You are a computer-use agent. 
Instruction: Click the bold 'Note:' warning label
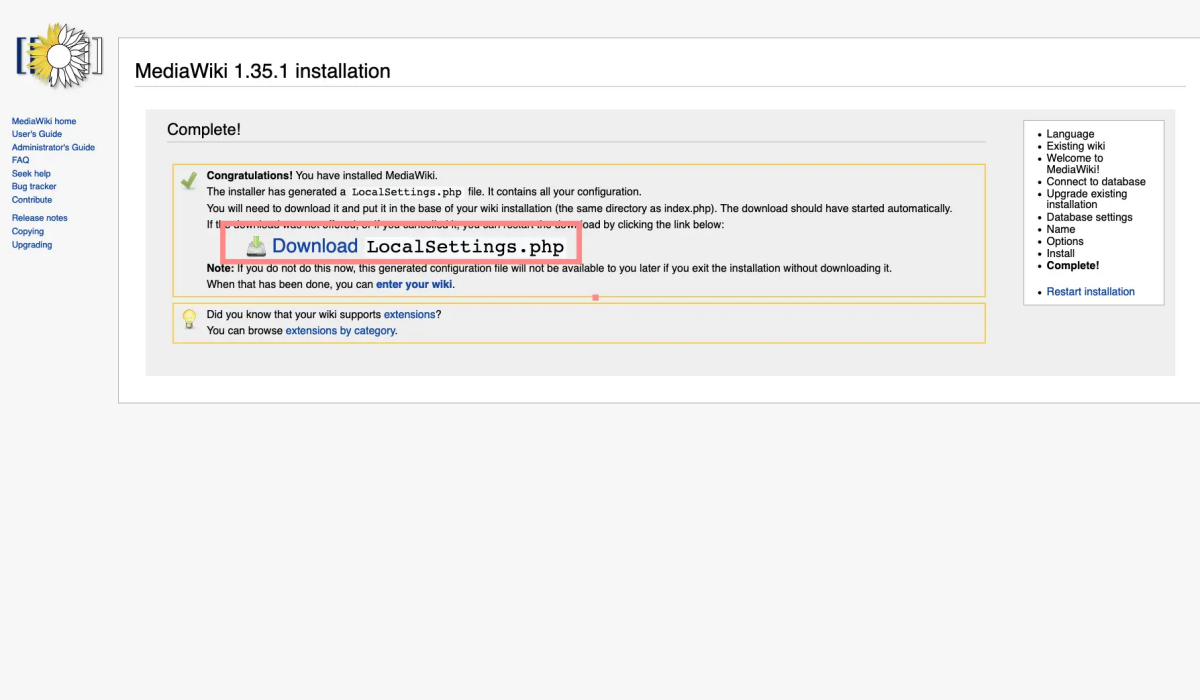220,268
